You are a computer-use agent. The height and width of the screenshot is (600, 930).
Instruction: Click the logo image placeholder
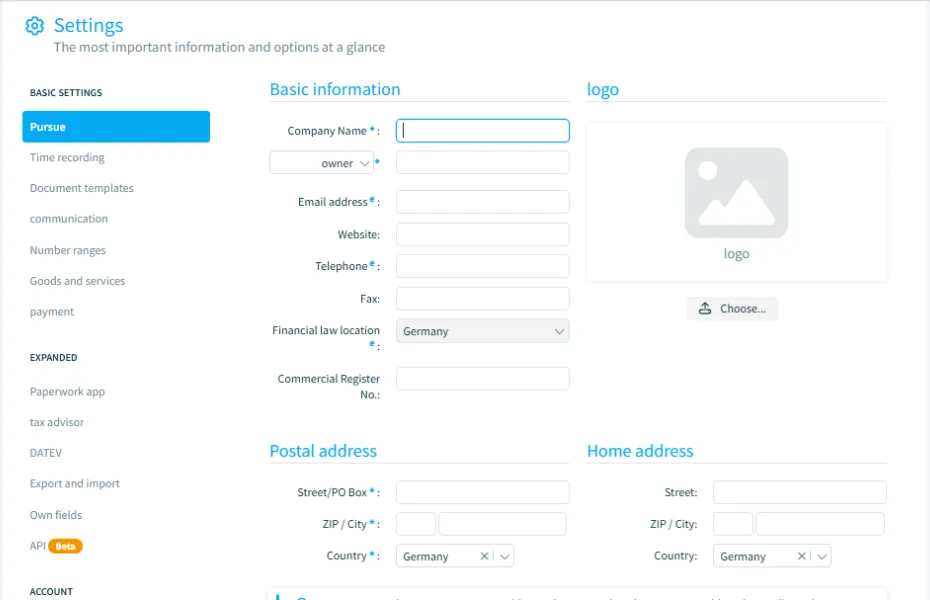click(x=736, y=193)
